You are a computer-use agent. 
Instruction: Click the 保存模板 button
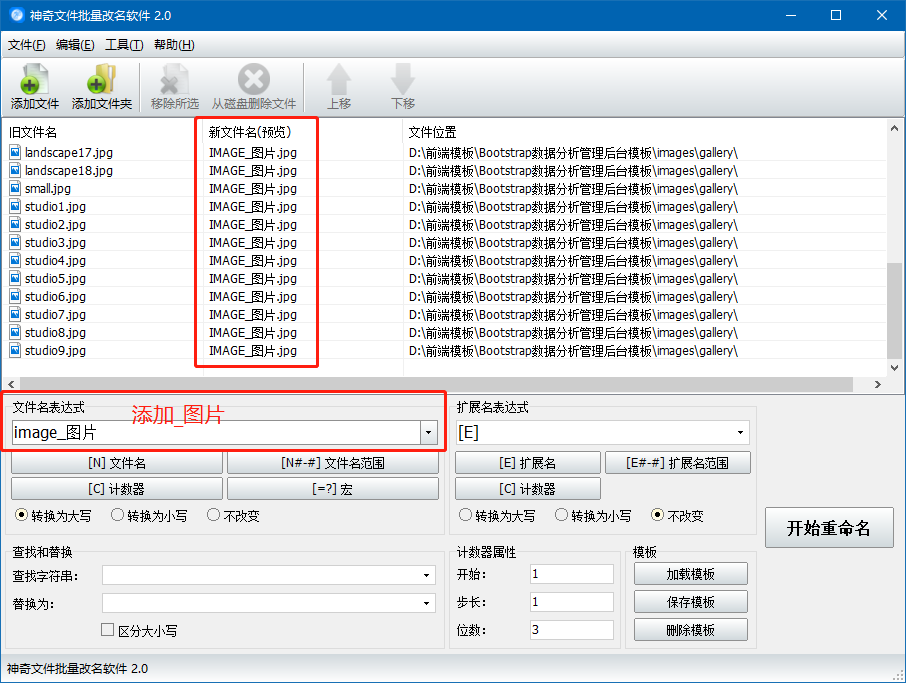[690, 601]
